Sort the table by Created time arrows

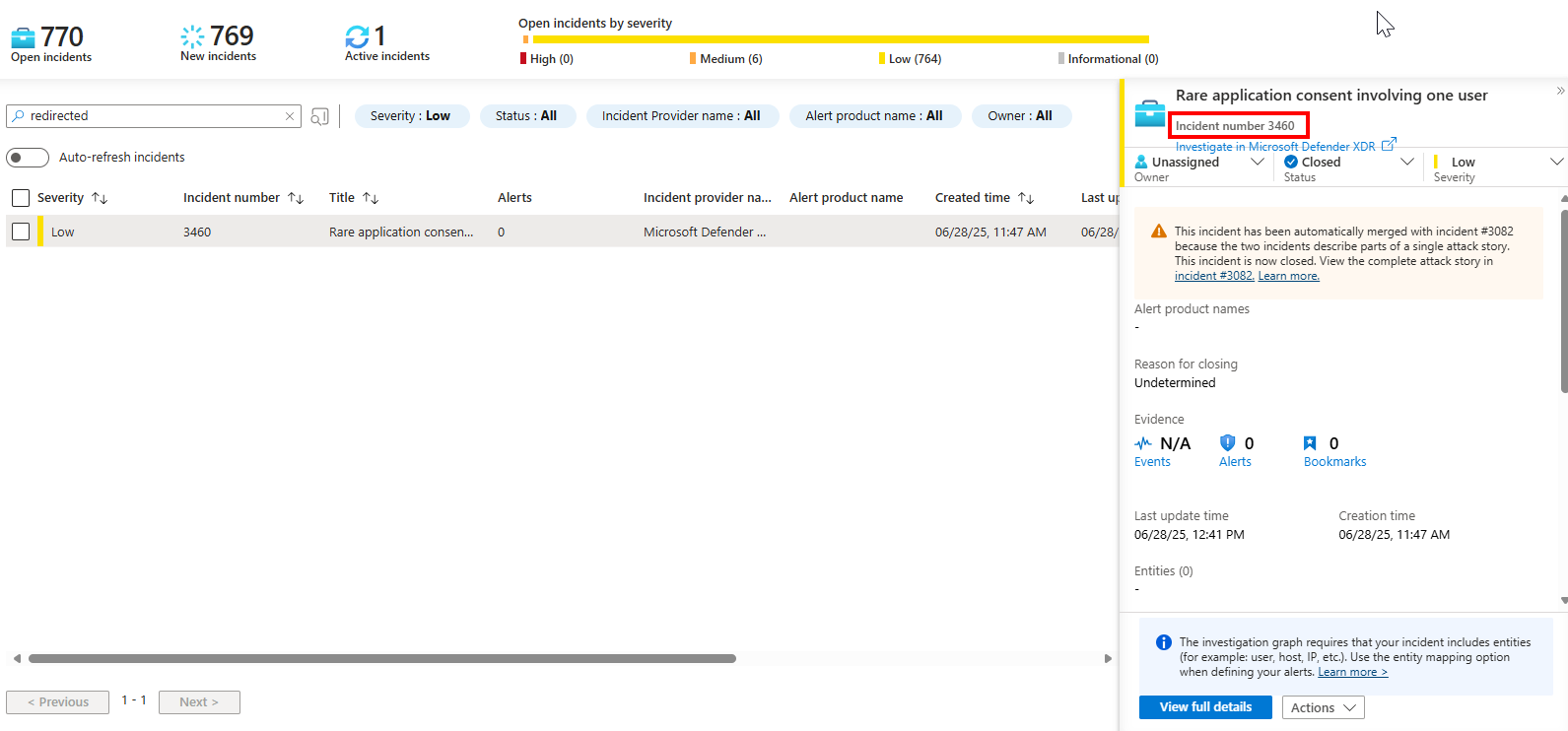[1026, 198]
